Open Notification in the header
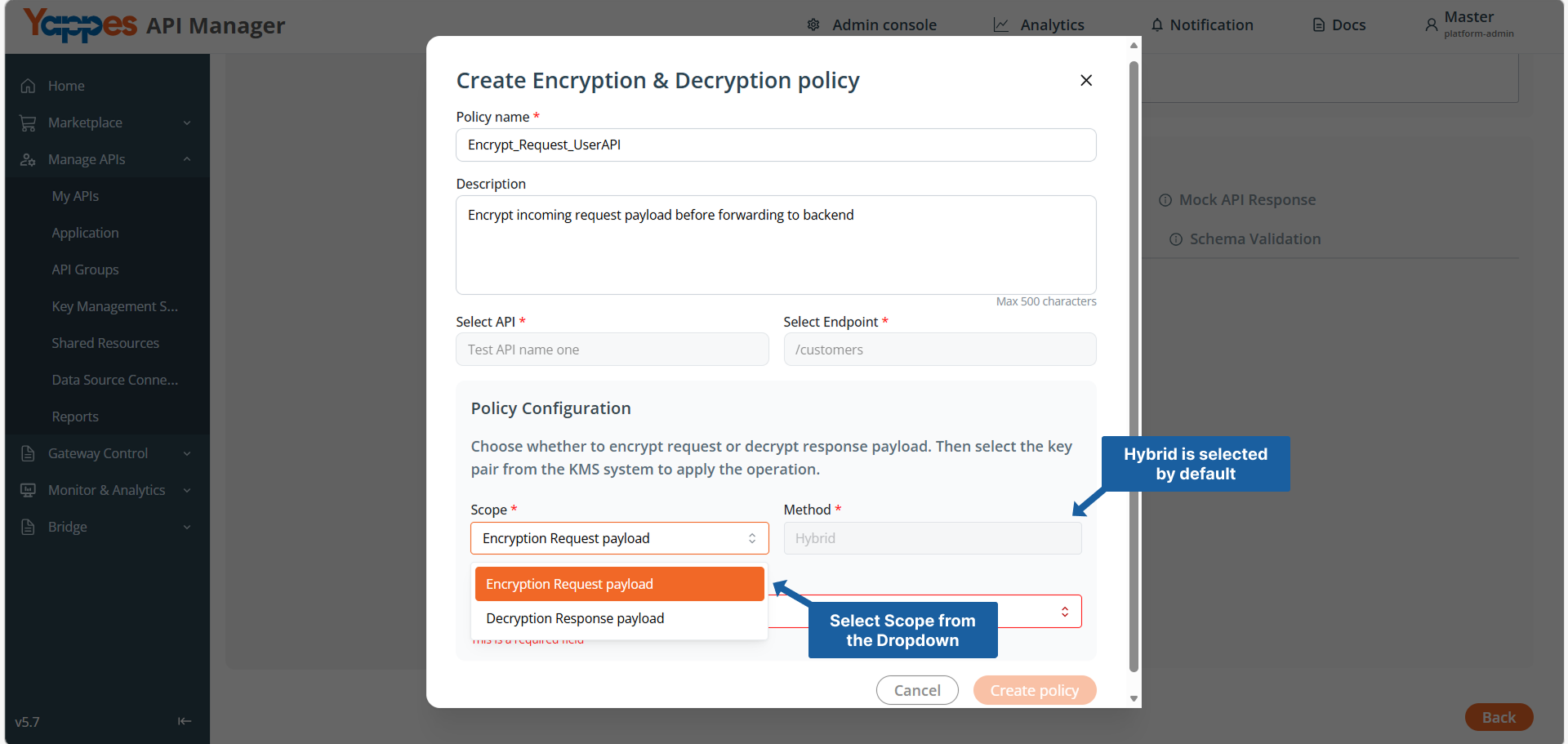Image resolution: width=1568 pixels, height=744 pixels. tap(1211, 25)
